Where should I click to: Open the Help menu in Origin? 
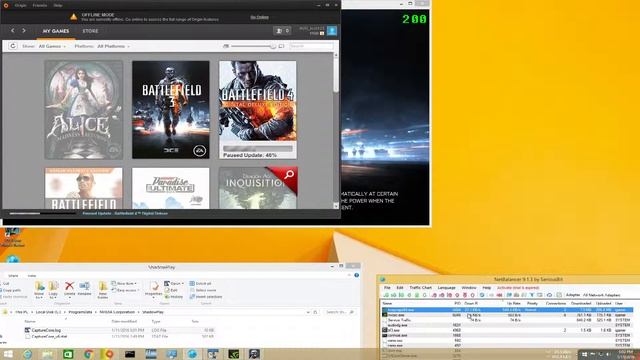pyautogui.click(x=58, y=5)
